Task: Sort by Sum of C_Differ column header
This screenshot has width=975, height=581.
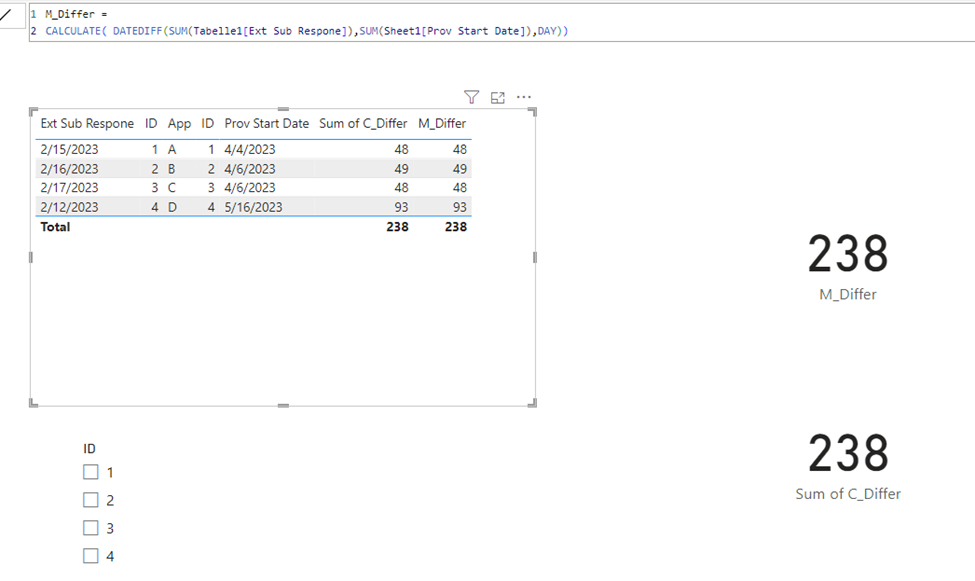Action: 363,123
